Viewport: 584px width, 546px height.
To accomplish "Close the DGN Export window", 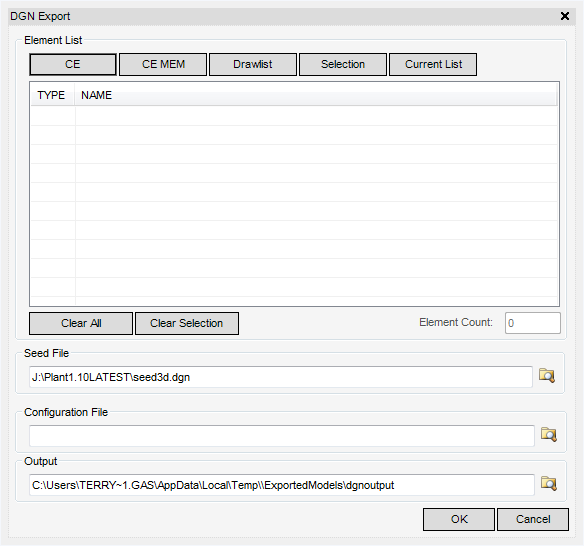I will [565, 16].
